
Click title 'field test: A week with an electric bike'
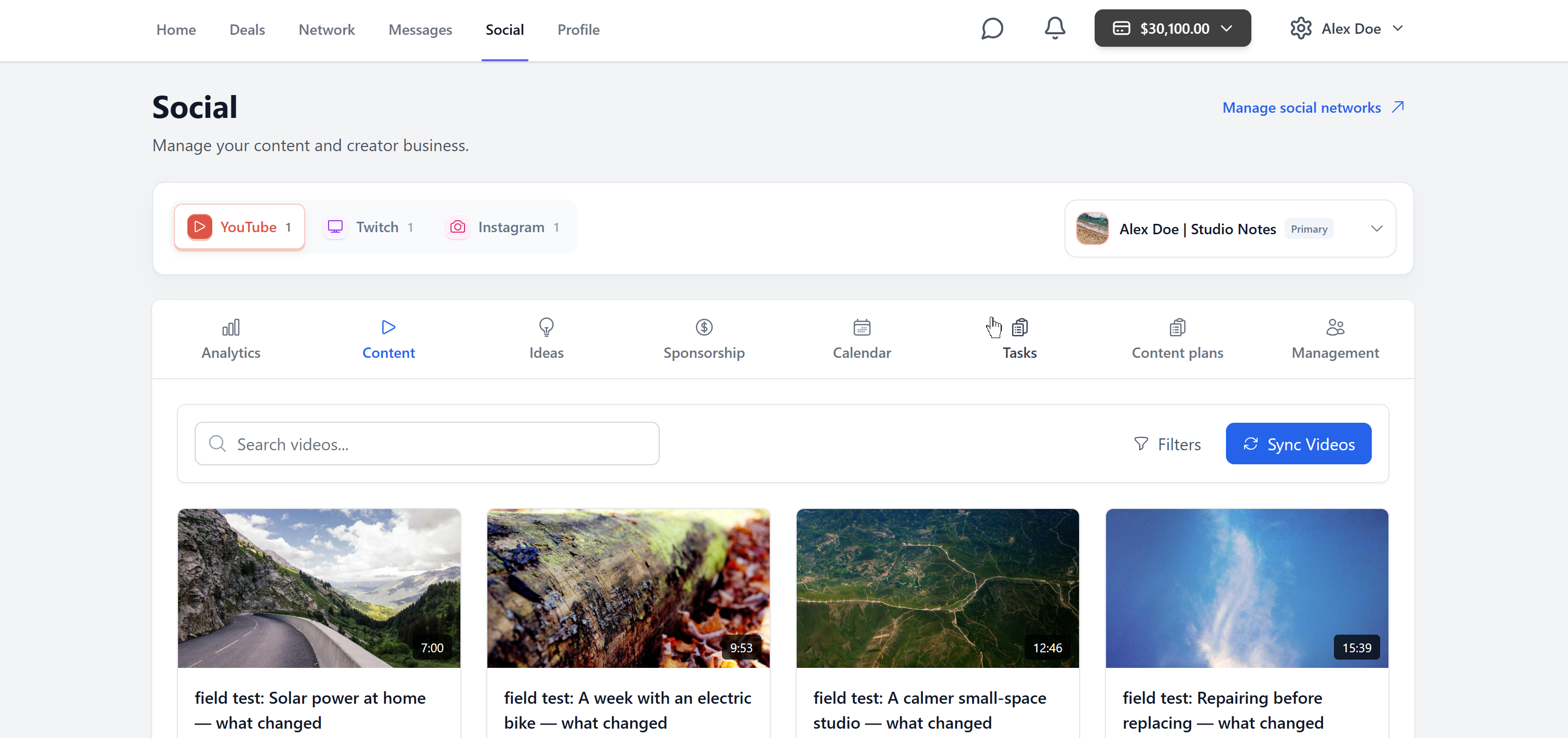pyautogui.click(x=628, y=710)
